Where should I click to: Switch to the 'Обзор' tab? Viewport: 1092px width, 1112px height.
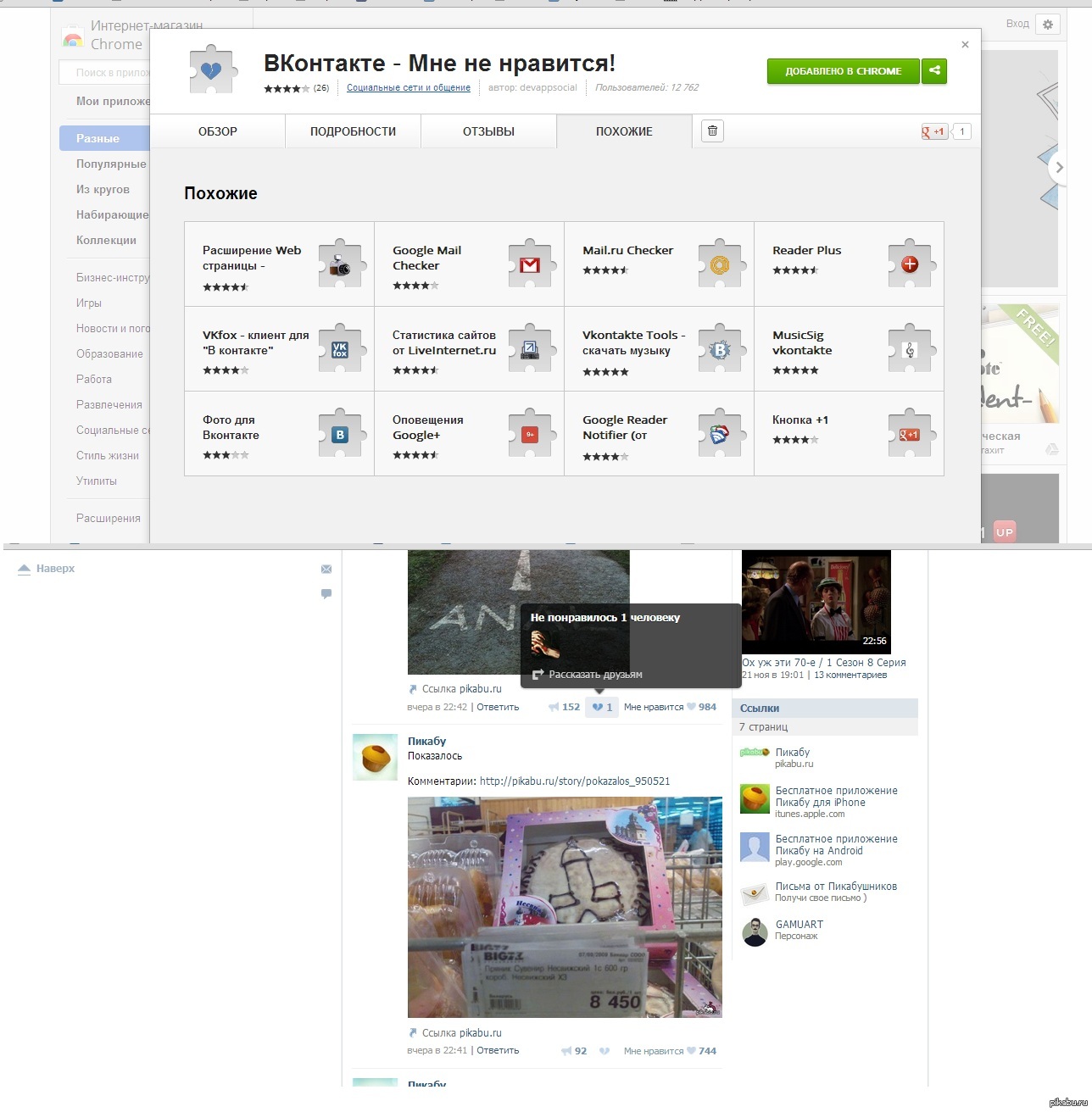pyautogui.click(x=218, y=131)
